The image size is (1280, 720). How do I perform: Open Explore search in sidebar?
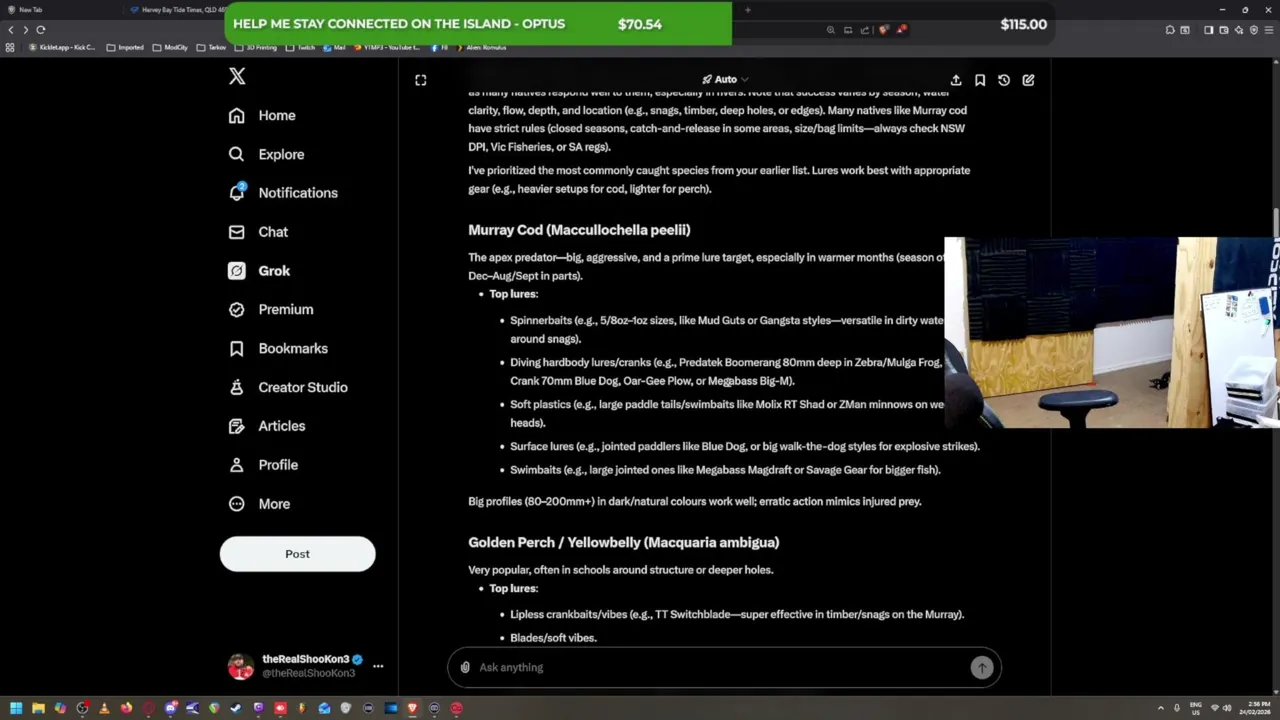click(x=266, y=154)
